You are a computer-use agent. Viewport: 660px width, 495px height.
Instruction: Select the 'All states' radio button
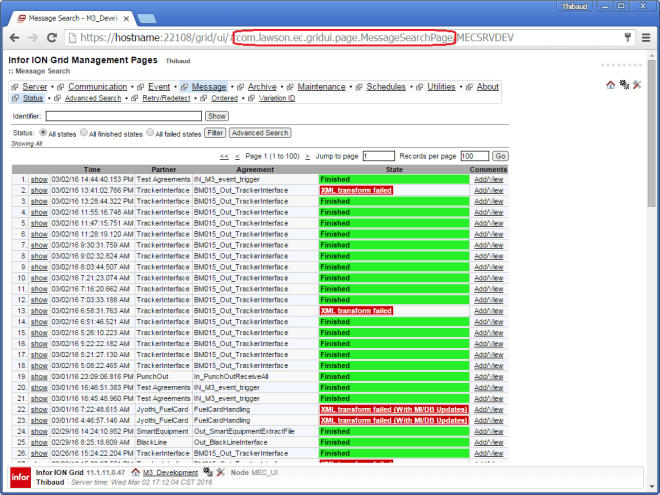click(x=43, y=132)
